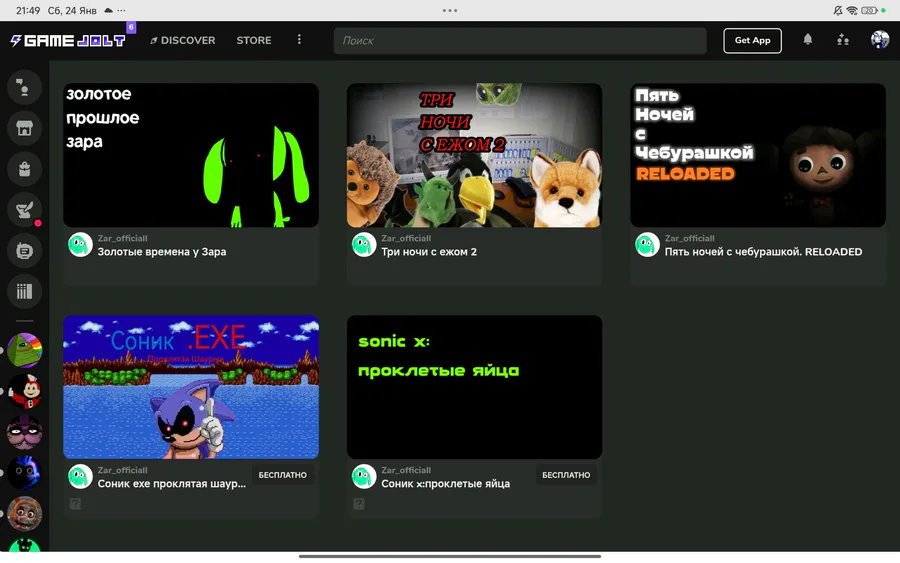This screenshot has height=563, width=900.
Task: Open notifications bell
Action: pos(808,40)
